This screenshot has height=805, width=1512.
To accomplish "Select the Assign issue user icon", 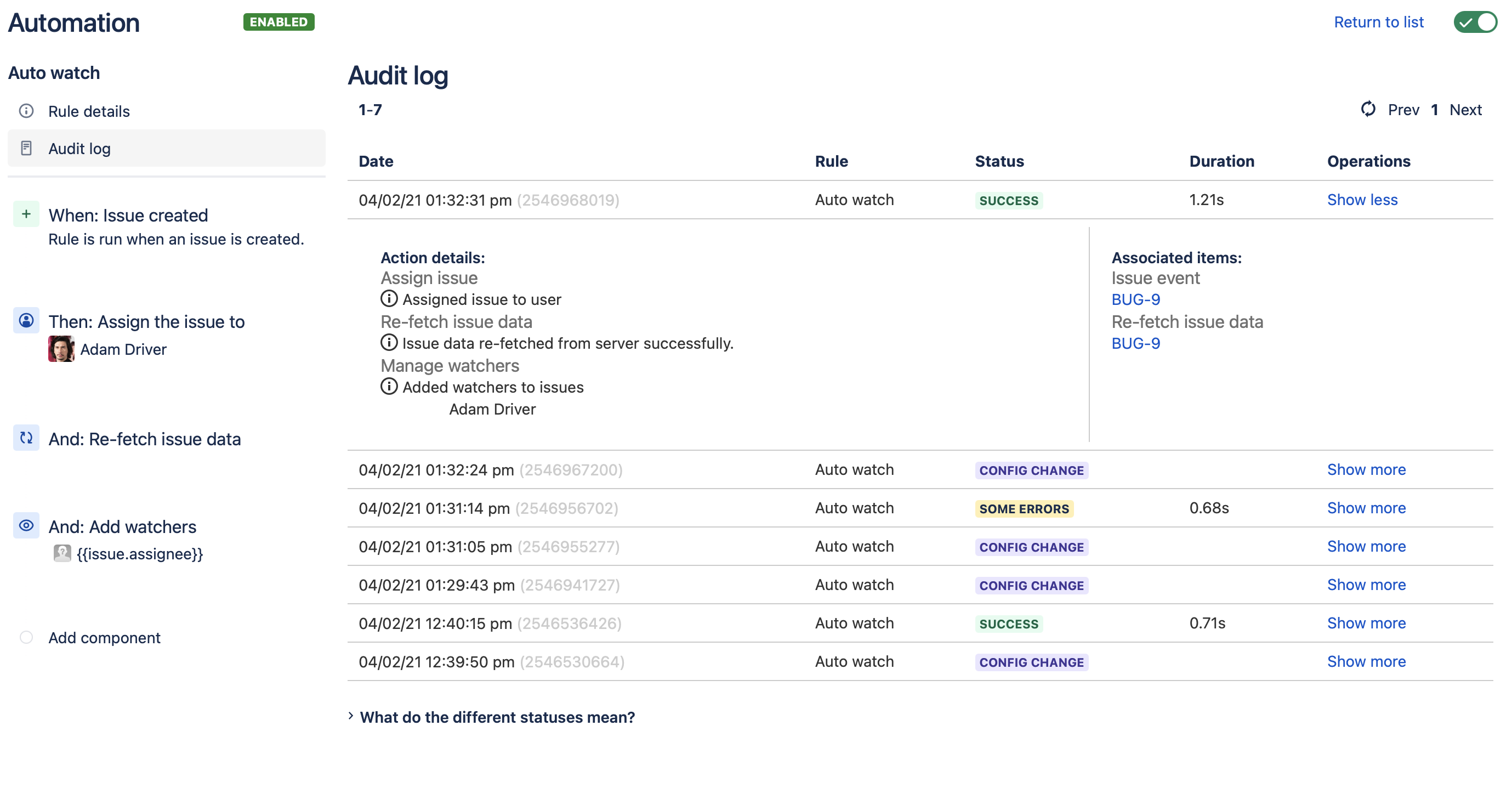I will (x=26, y=321).
